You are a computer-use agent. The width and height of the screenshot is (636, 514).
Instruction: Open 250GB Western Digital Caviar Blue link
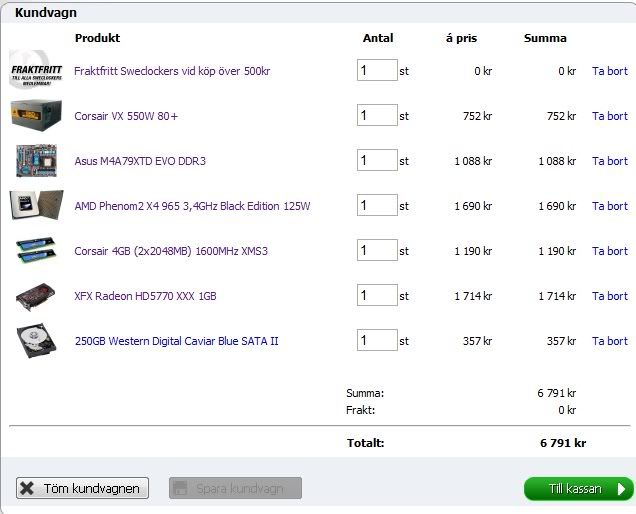click(176, 341)
